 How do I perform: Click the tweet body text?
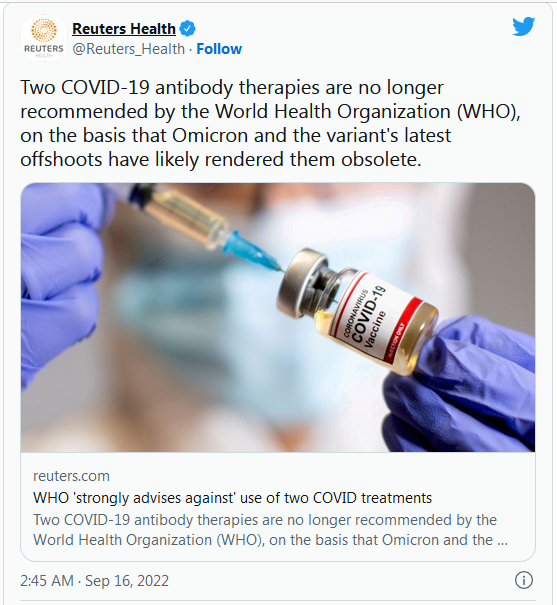pos(270,123)
